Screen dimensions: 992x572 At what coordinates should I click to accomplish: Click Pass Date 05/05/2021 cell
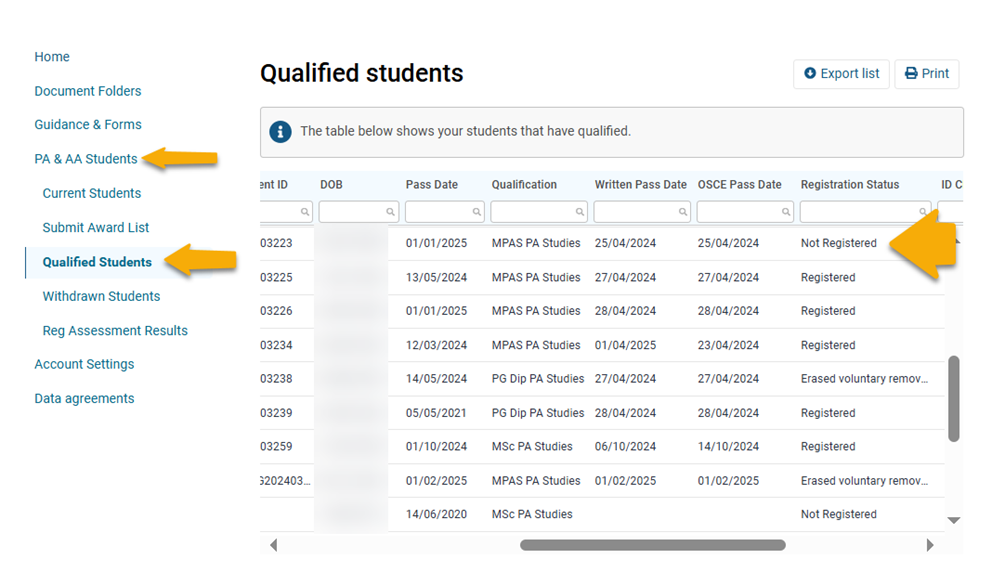(436, 413)
